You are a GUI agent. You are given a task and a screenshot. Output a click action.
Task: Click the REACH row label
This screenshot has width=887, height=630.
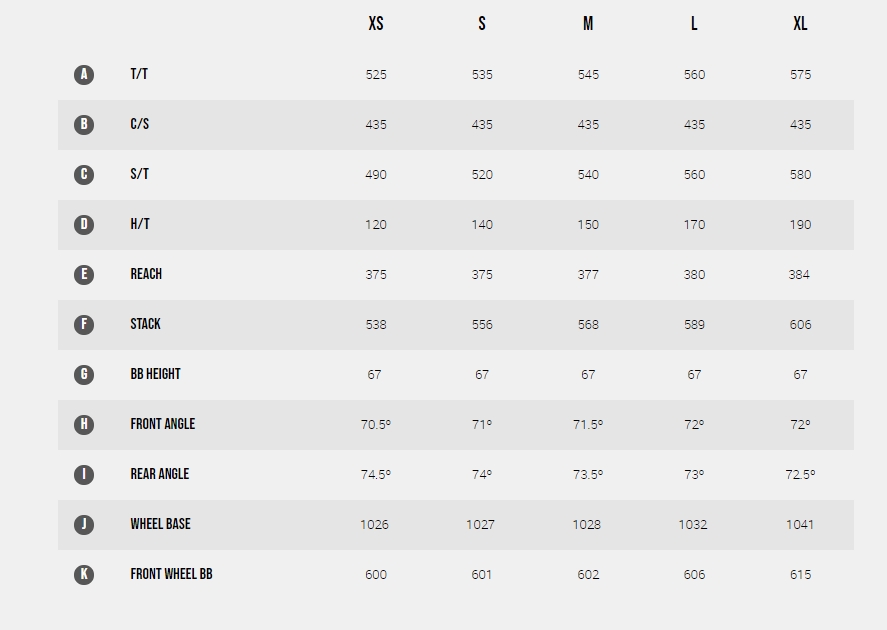(x=146, y=274)
